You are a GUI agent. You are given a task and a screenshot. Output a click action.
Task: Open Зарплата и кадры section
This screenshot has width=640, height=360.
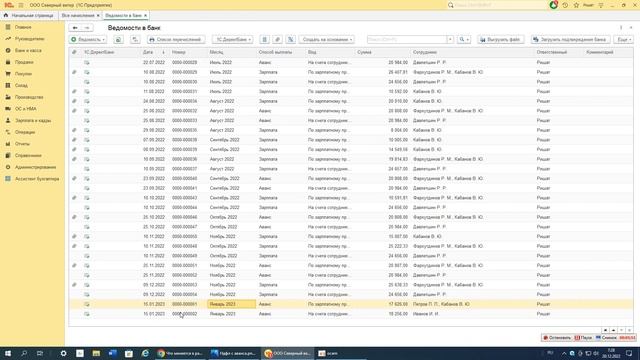coord(33,120)
